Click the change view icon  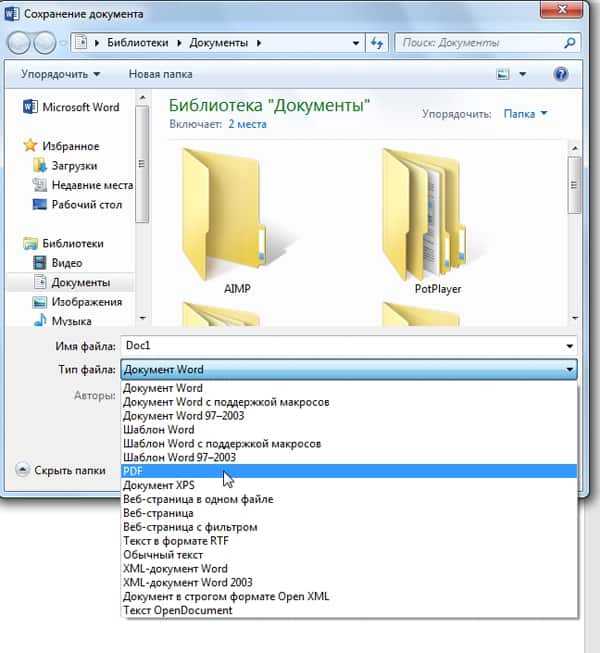[503, 74]
